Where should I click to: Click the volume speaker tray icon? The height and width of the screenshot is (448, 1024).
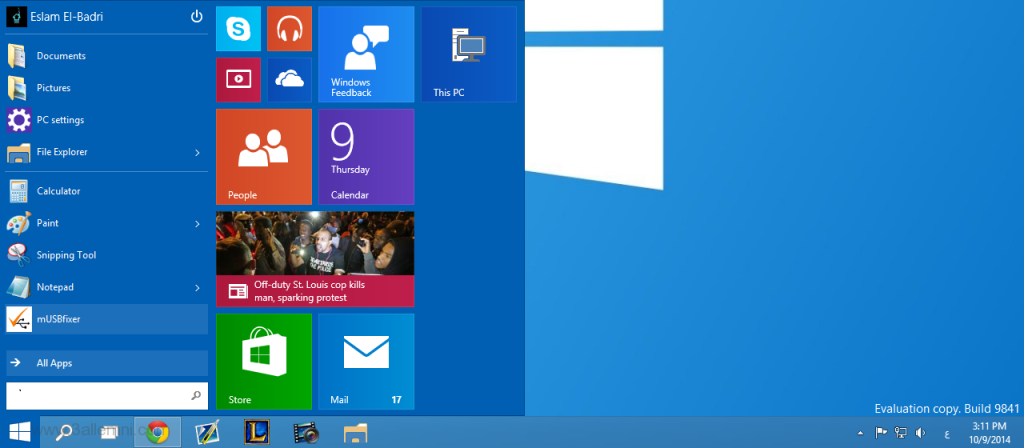coord(921,432)
